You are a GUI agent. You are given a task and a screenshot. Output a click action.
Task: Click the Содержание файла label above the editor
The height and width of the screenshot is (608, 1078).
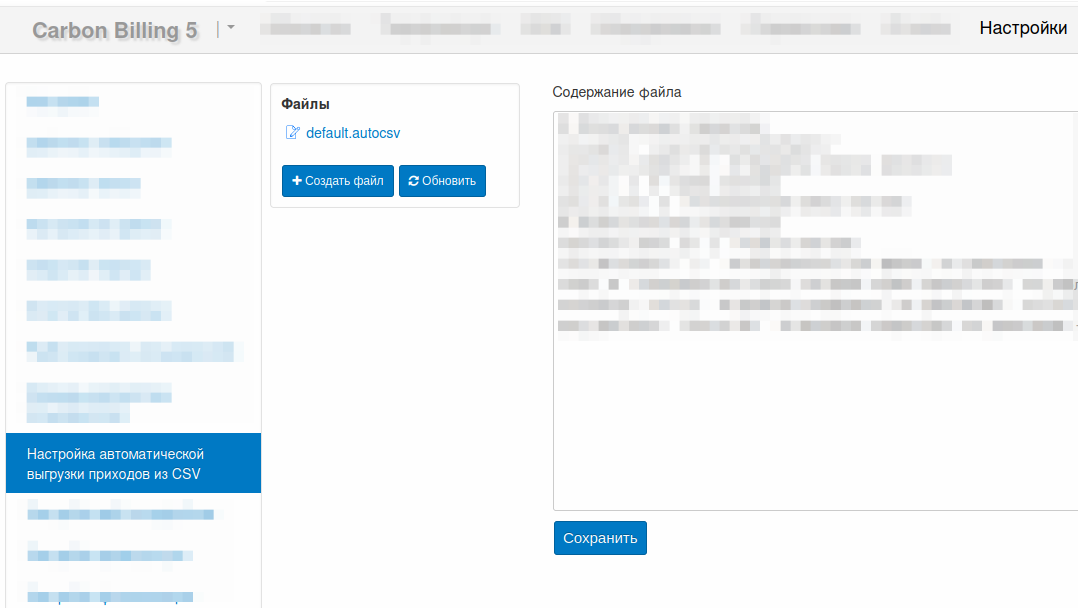tap(616, 92)
